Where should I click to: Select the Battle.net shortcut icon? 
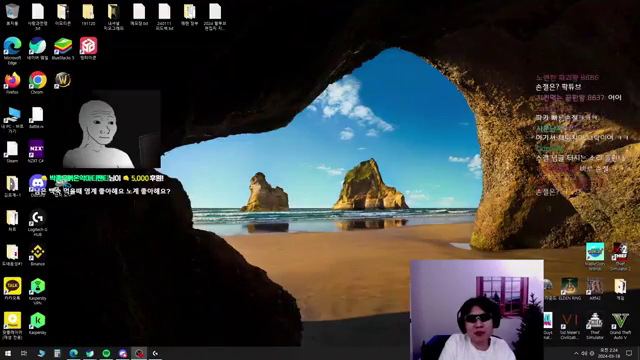pyautogui.click(x=37, y=118)
